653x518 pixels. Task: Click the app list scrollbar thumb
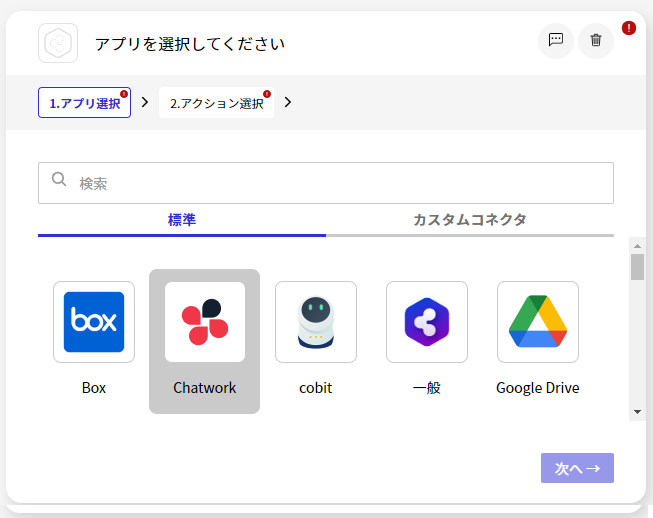(x=637, y=267)
